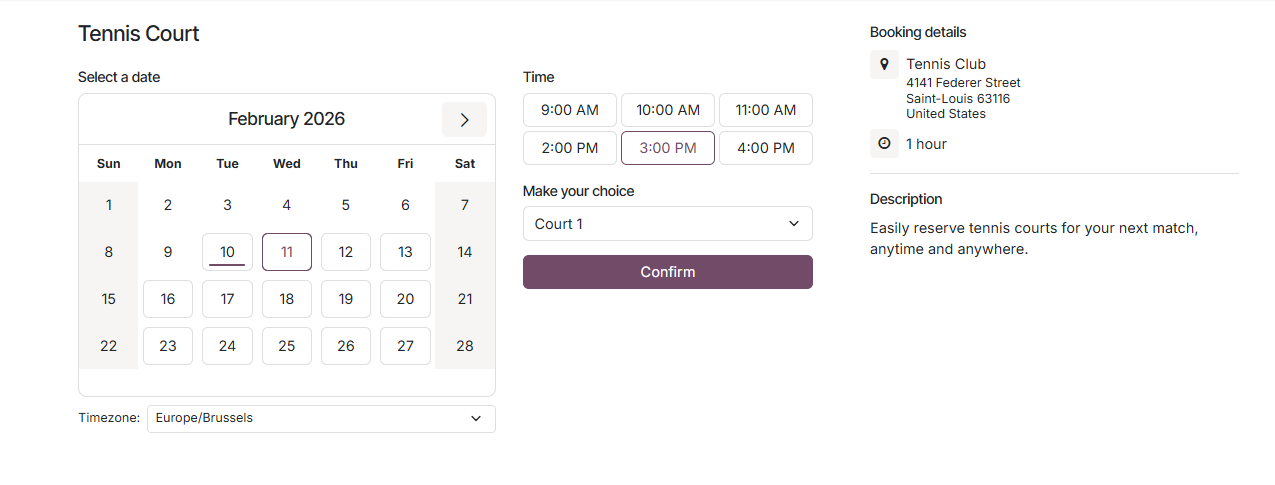The width and height of the screenshot is (1275, 485).
Task: Select the 2:00 PM slot
Action: tap(569, 148)
